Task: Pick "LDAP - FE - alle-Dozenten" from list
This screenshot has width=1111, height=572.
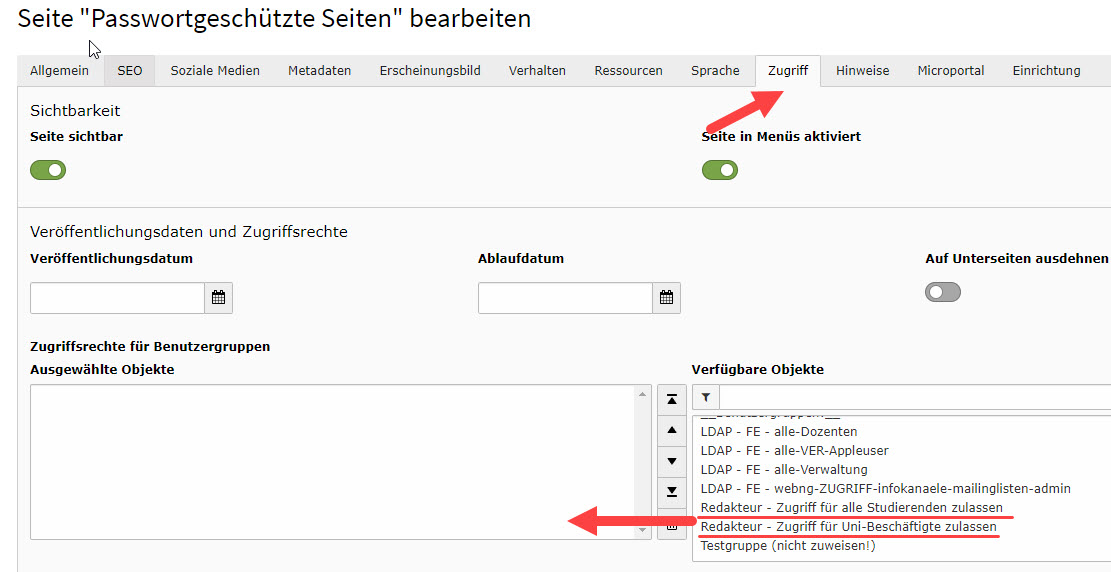Action: (779, 432)
